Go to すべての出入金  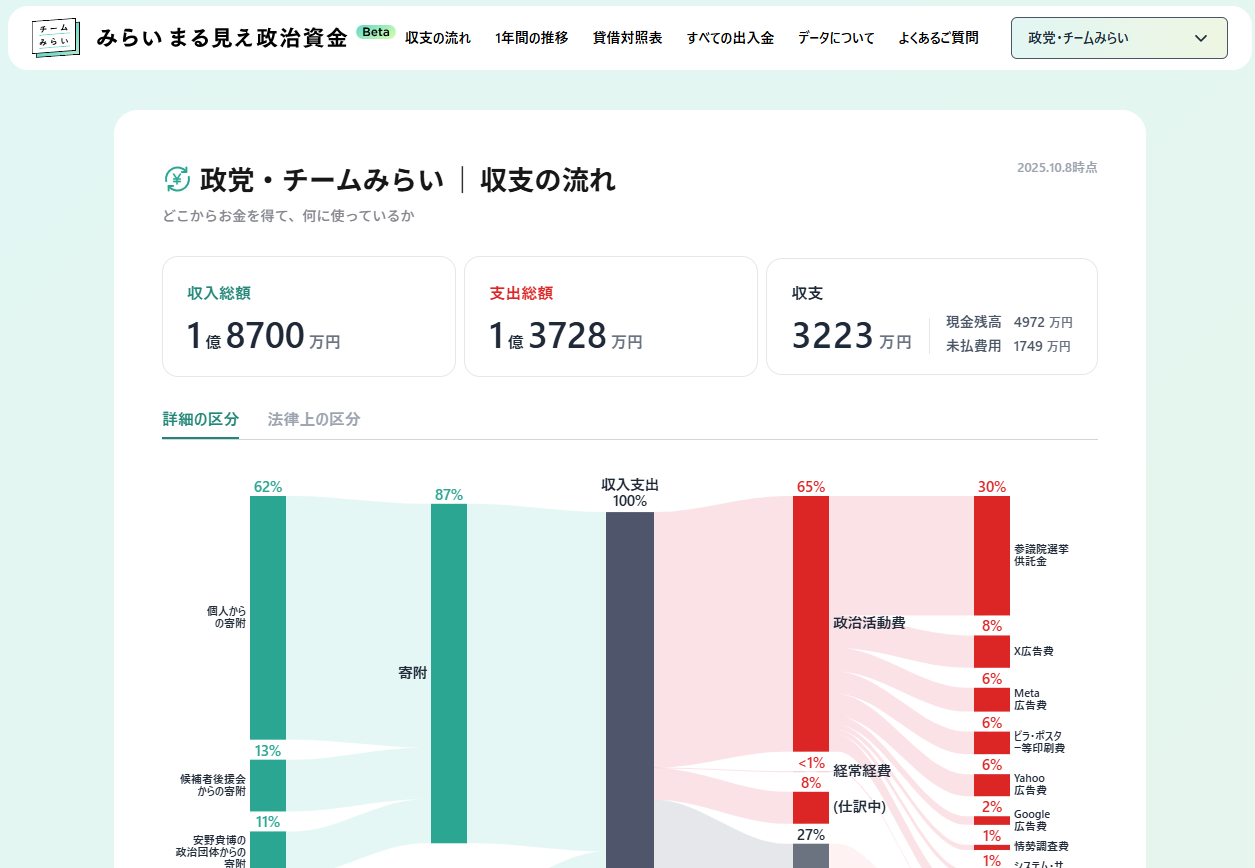coord(730,37)
